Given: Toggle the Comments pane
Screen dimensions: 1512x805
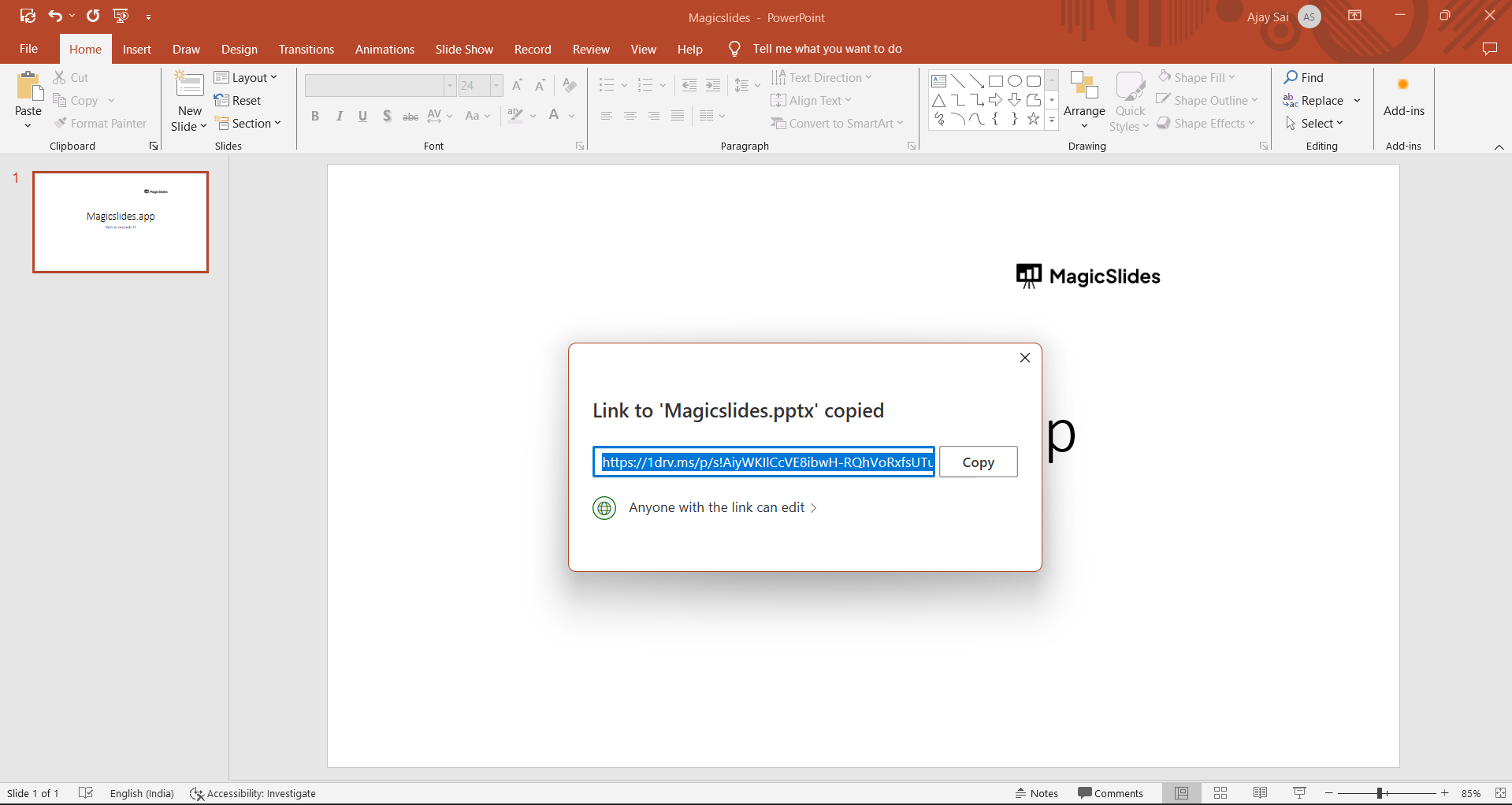Looking at the screenshot, I should 1110,793.
